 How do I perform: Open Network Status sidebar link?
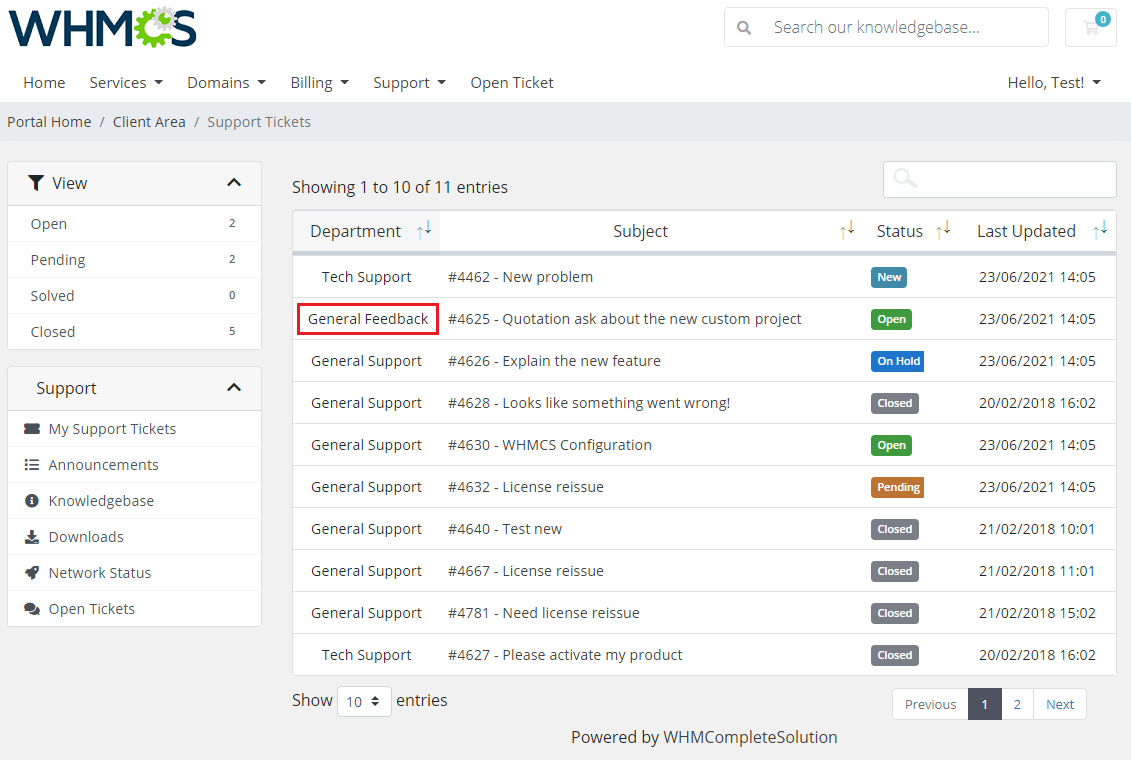100,573
